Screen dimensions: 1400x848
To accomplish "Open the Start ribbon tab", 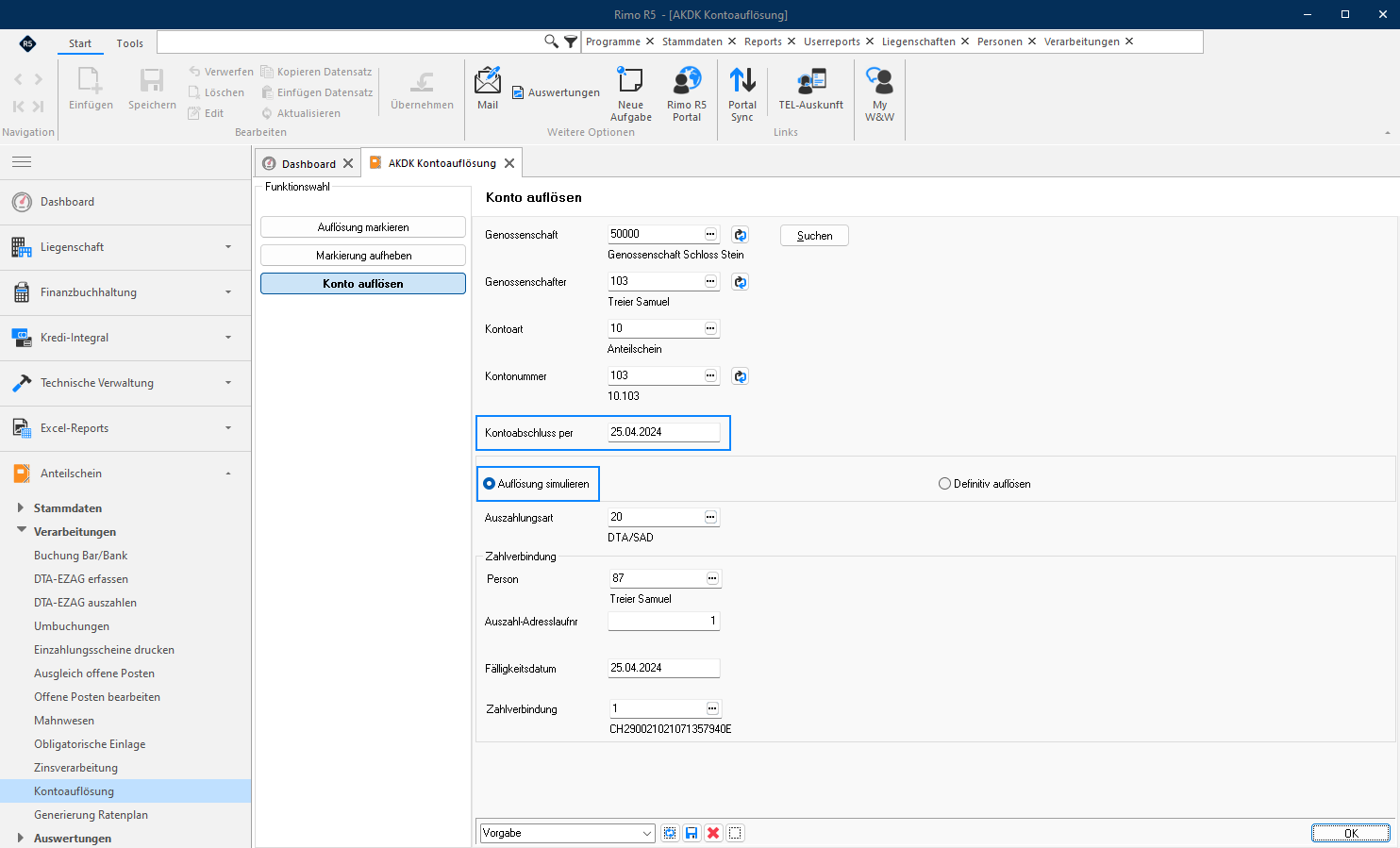I will [x=80, y=43].
